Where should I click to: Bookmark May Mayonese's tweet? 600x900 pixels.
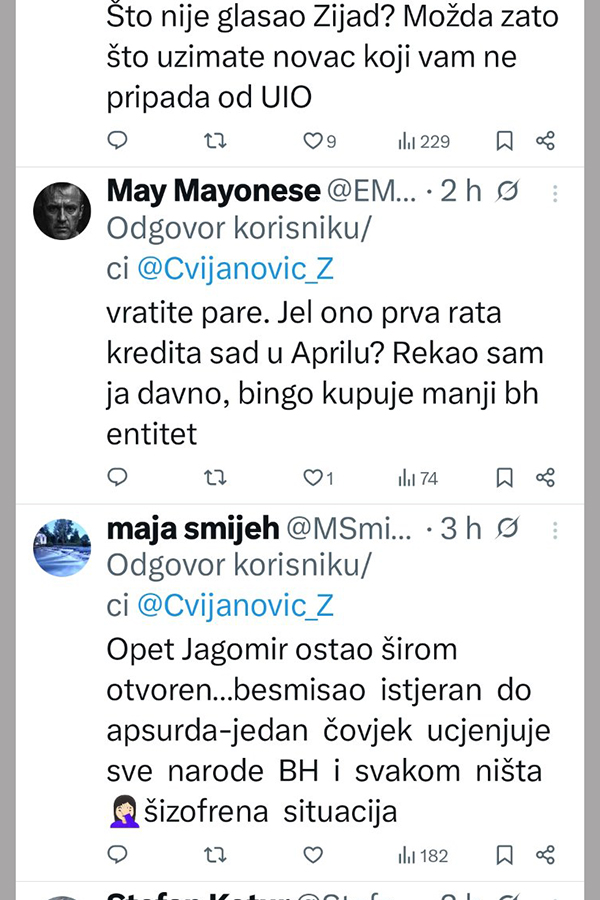(x=505, y=477)
